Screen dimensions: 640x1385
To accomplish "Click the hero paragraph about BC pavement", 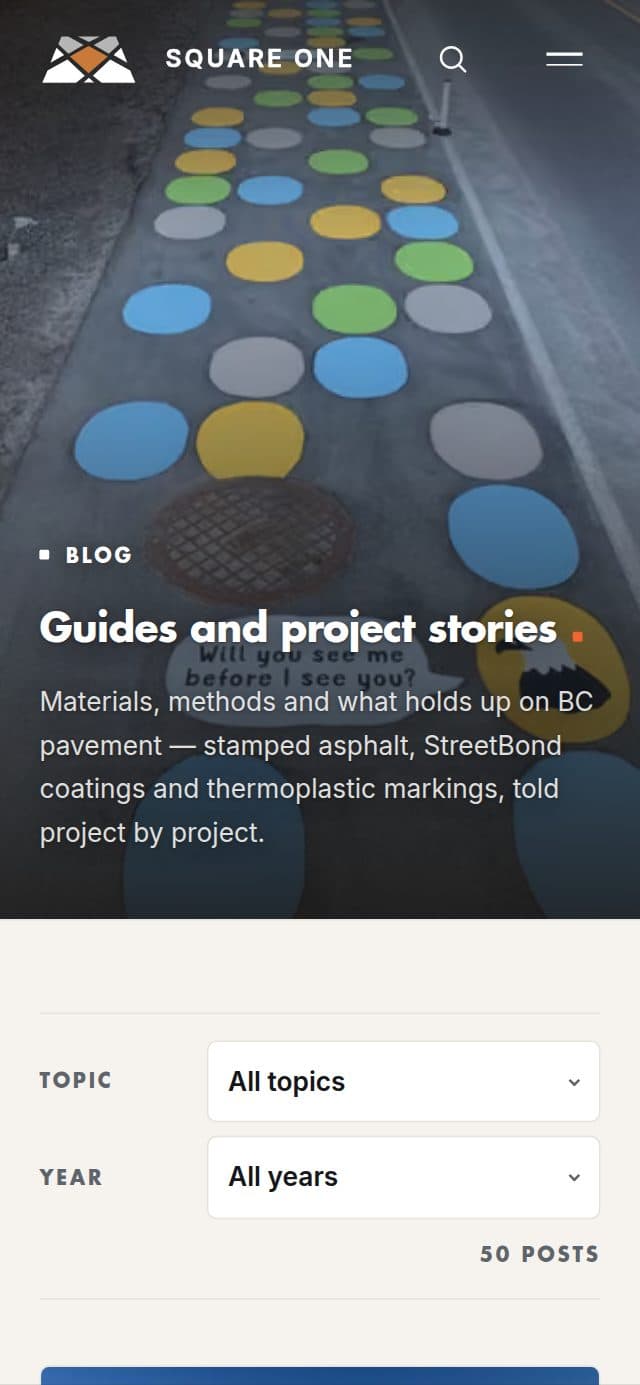I will click(x=316, y=767).
